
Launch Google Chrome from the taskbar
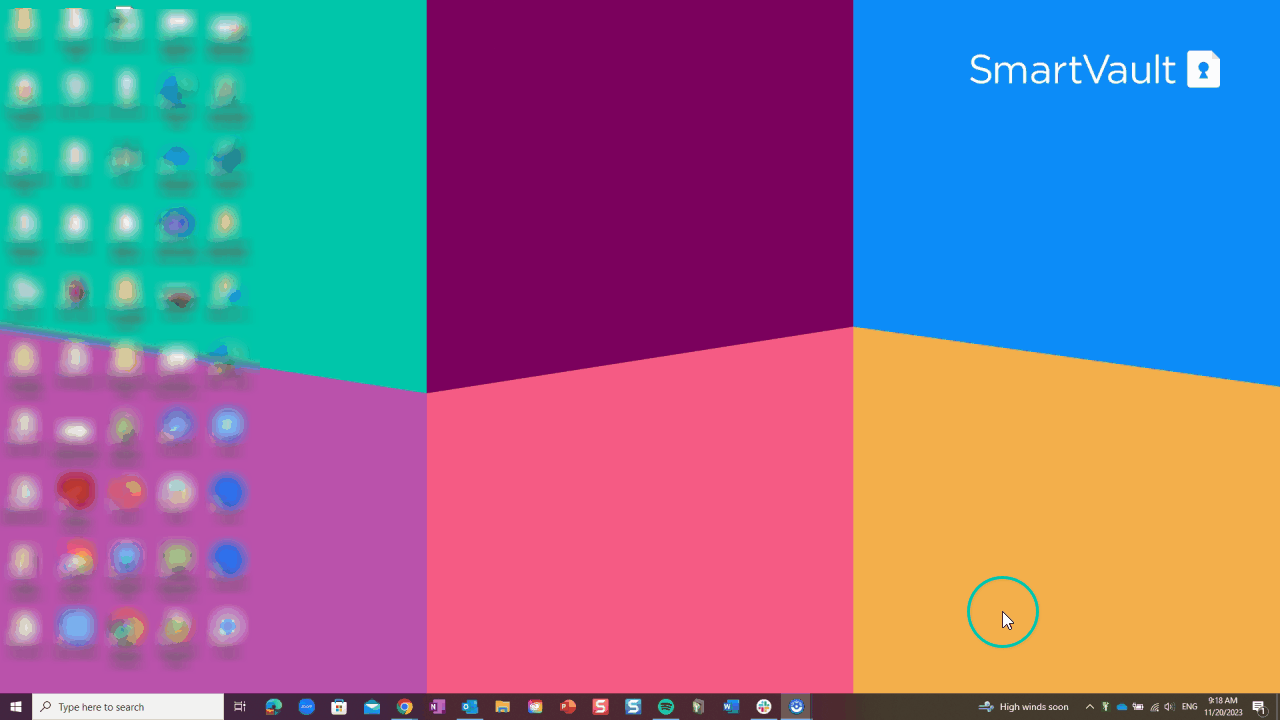pyautogui.click(x=404, y=707)
